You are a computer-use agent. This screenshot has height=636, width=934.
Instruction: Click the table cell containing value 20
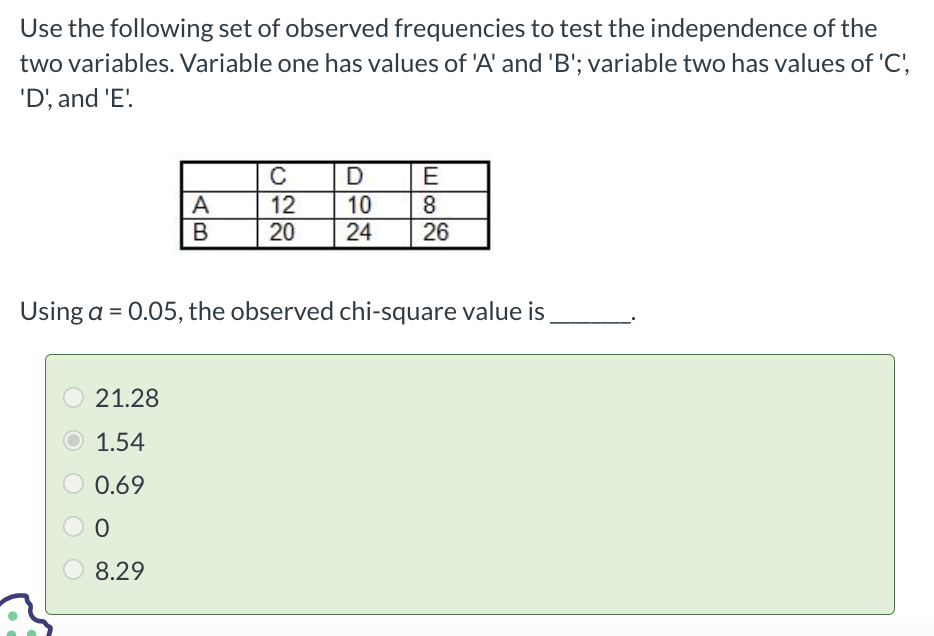point(280,231)
